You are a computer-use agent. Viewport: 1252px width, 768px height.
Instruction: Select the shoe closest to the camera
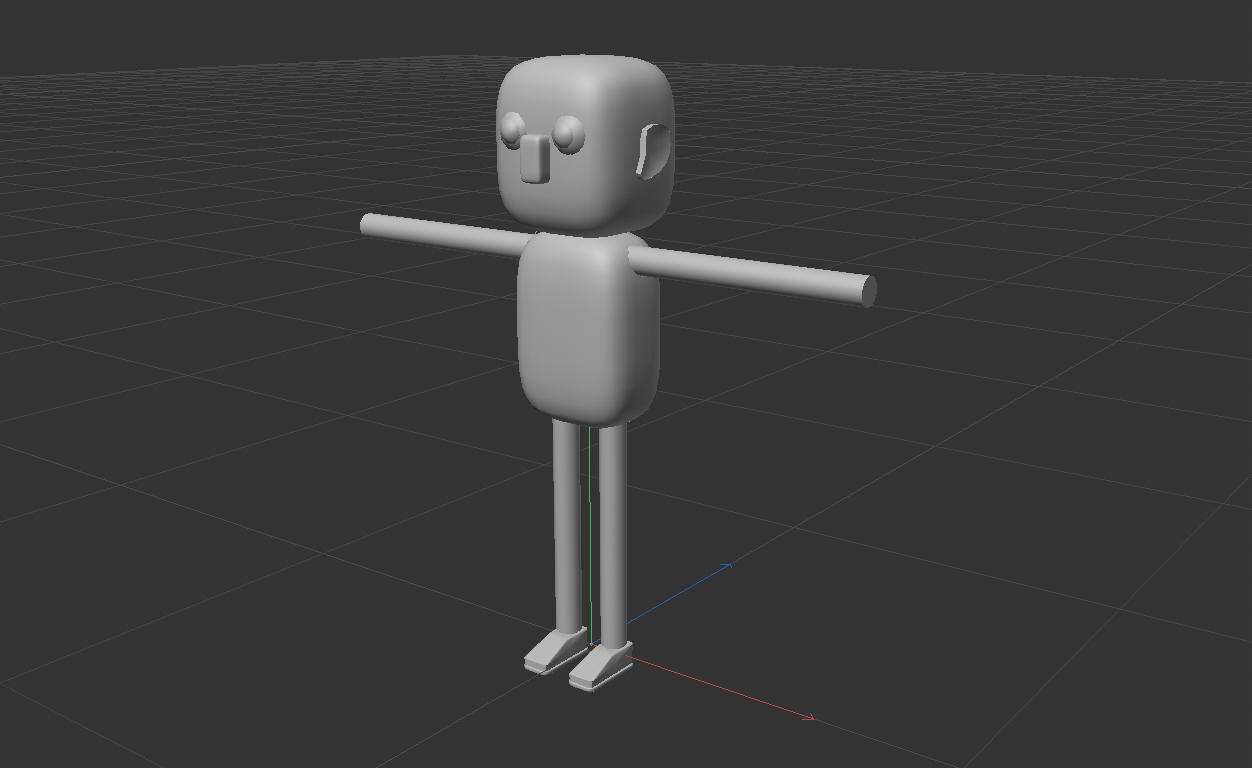click(x=601, y=666)
